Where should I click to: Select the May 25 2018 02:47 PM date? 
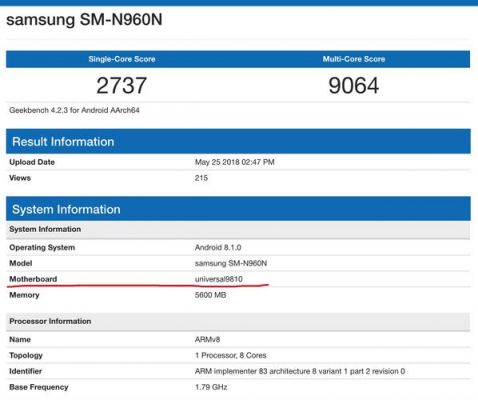235,162
